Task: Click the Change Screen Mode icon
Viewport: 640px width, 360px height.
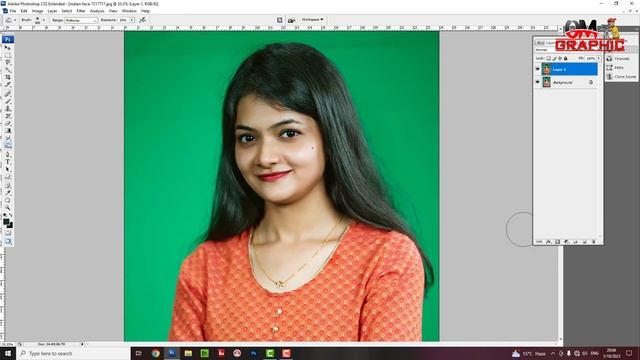Action: [8, 242]
